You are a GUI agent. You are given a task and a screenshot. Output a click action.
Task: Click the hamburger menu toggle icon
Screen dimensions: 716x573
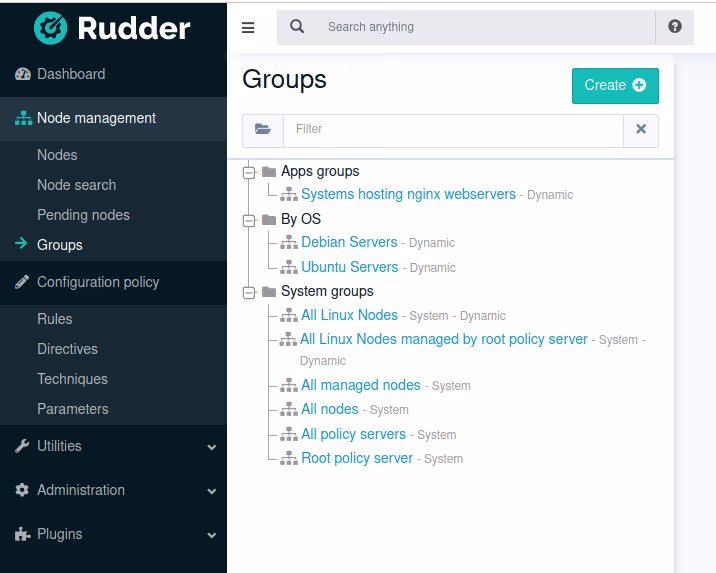(248, 28)
